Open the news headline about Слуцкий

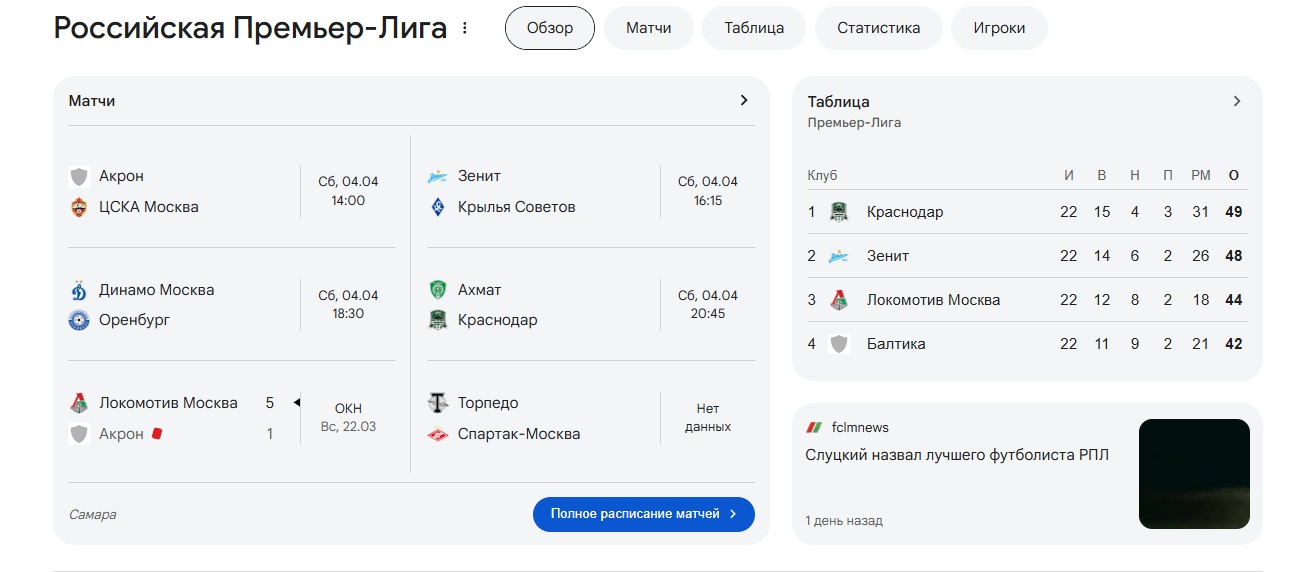click(957, 455)
